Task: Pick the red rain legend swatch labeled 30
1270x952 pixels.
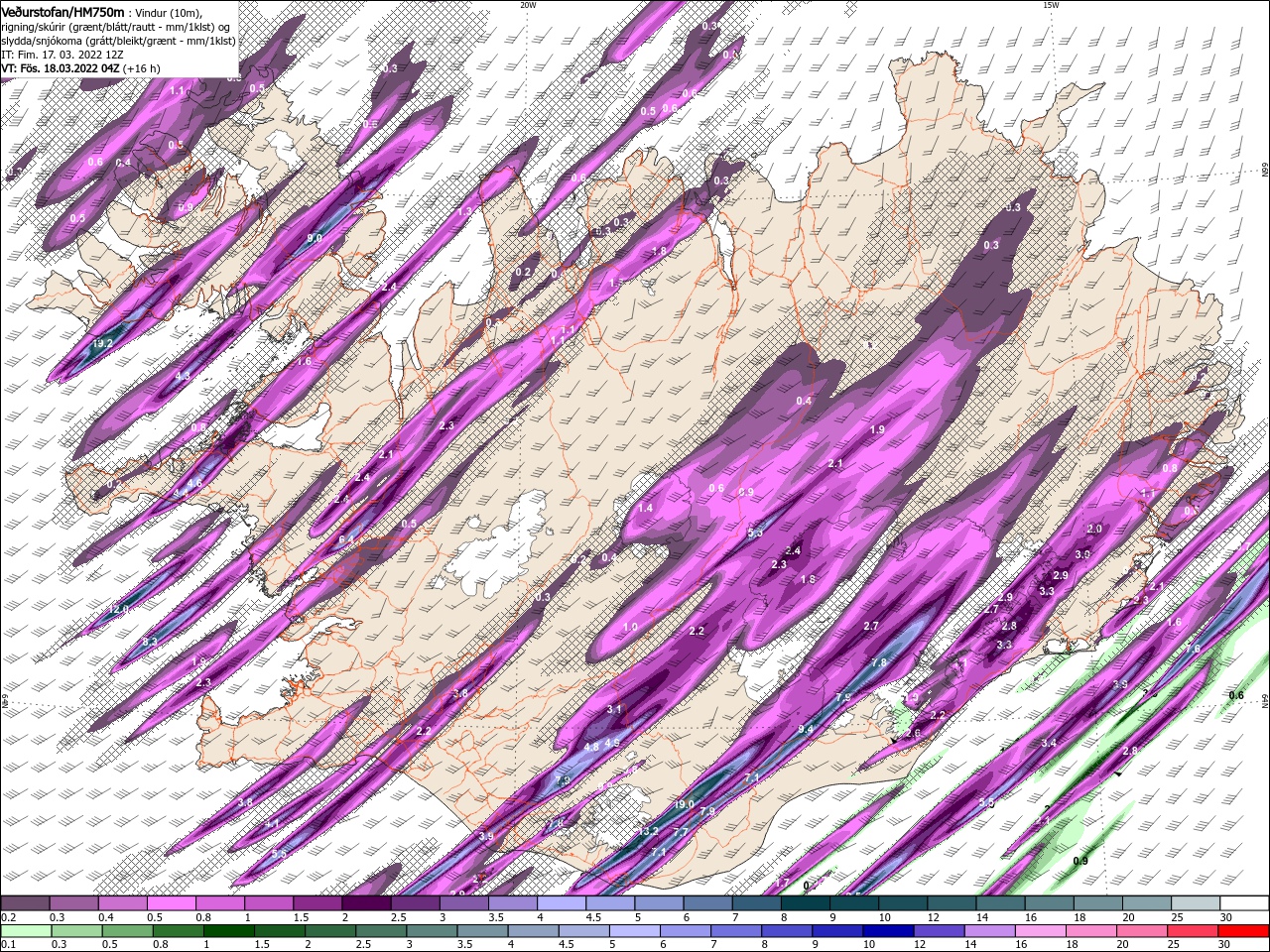Action: click(x=1243, y=930)
